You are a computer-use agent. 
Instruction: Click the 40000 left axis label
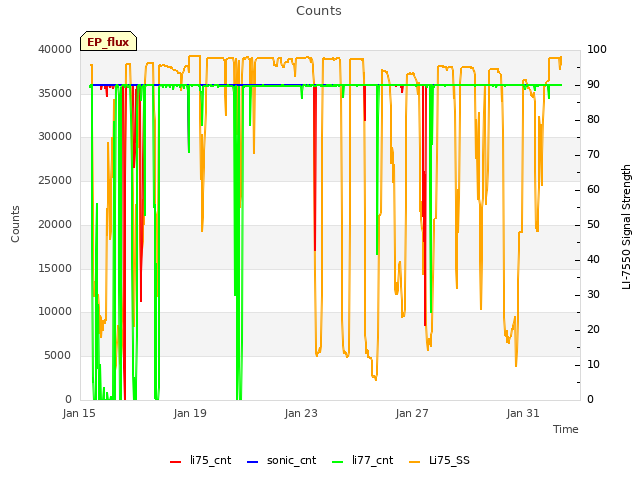tap(55, 49)
